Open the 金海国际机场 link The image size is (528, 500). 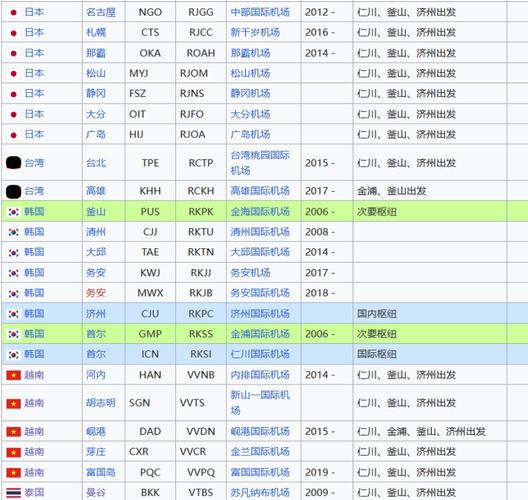point(260,212)
